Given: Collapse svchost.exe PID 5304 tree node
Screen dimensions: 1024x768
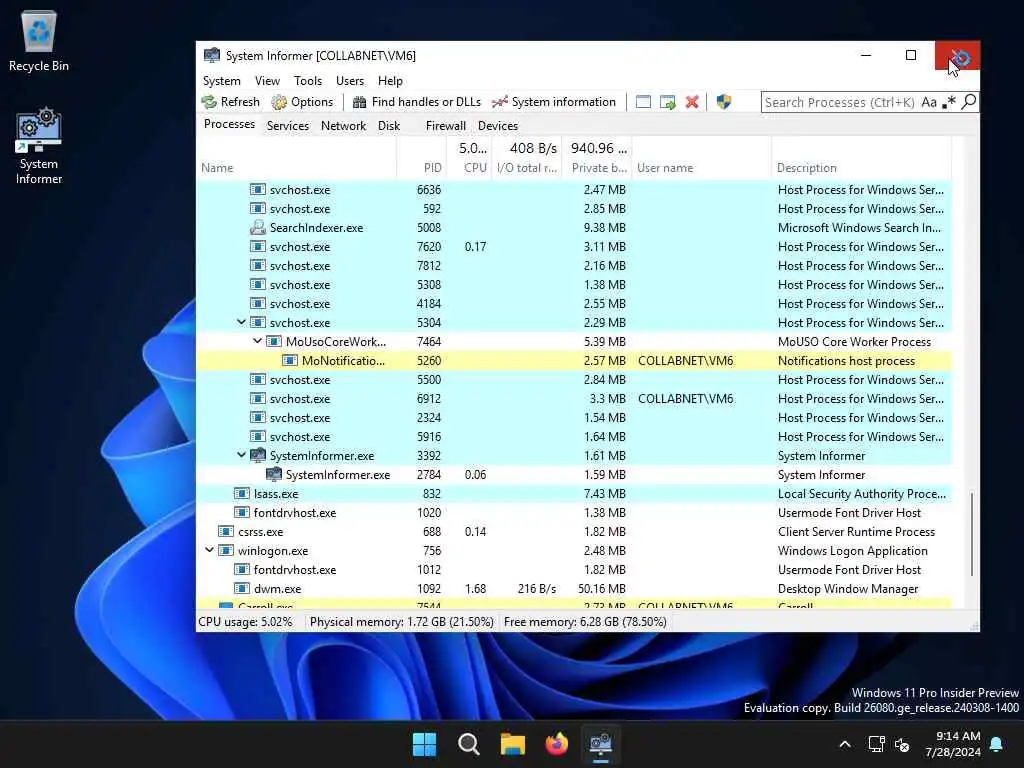Looking at the screenshot, I should point(241,322).
